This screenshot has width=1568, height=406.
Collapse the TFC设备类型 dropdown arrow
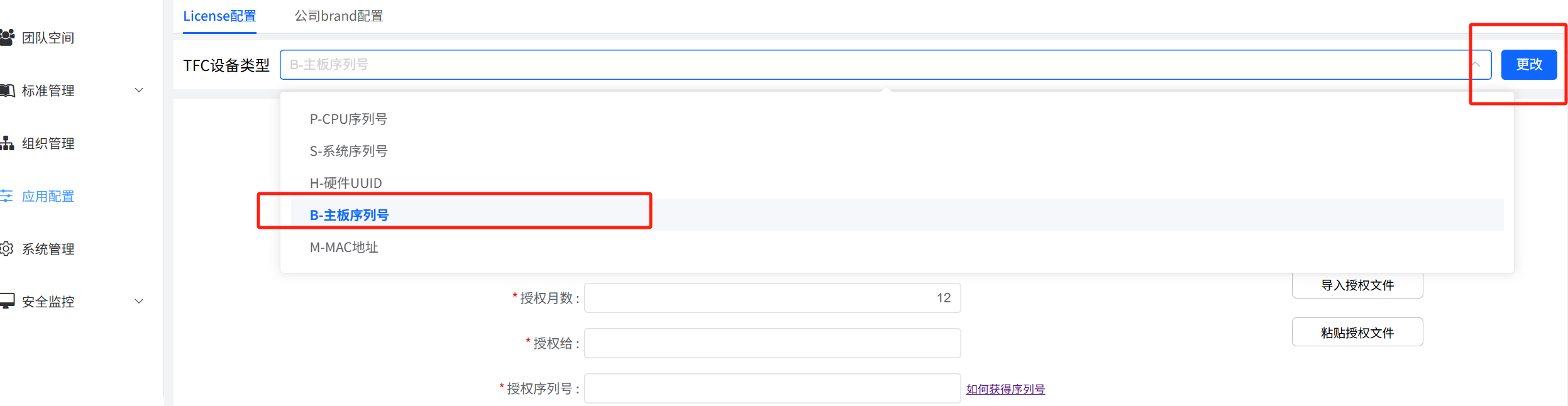(x=1476, y=65)
